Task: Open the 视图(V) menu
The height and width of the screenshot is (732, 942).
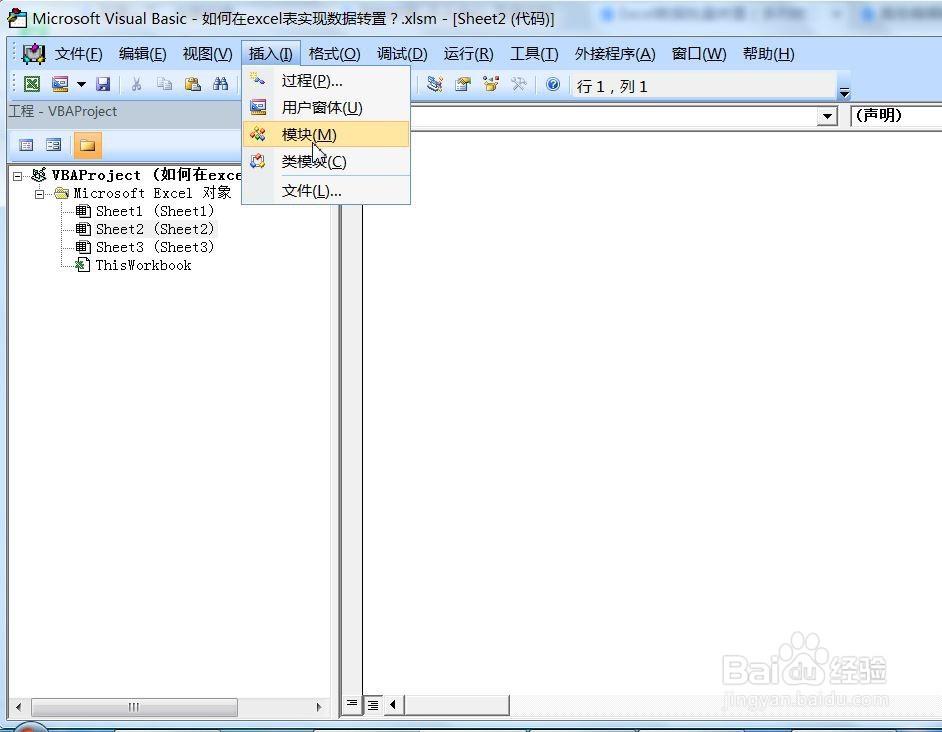Action: click(207, 54)
